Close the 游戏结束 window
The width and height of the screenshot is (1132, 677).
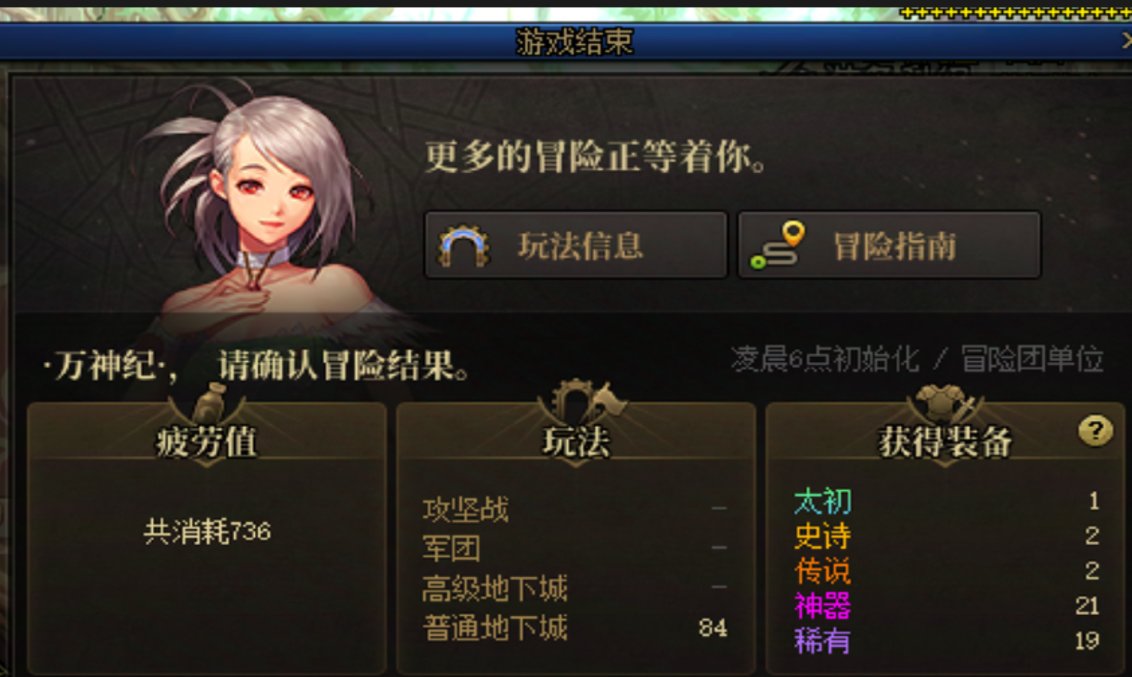pyautogui.click(x=1125, y=42)
